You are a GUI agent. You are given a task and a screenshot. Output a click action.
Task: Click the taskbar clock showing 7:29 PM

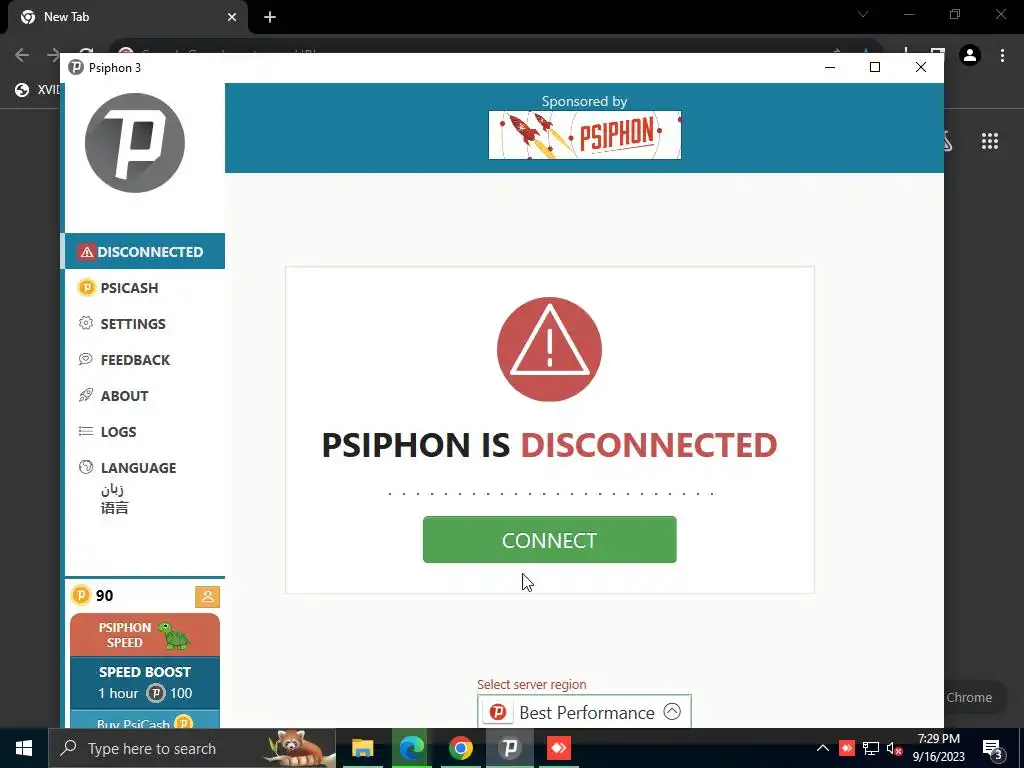(x=938, y=748)
